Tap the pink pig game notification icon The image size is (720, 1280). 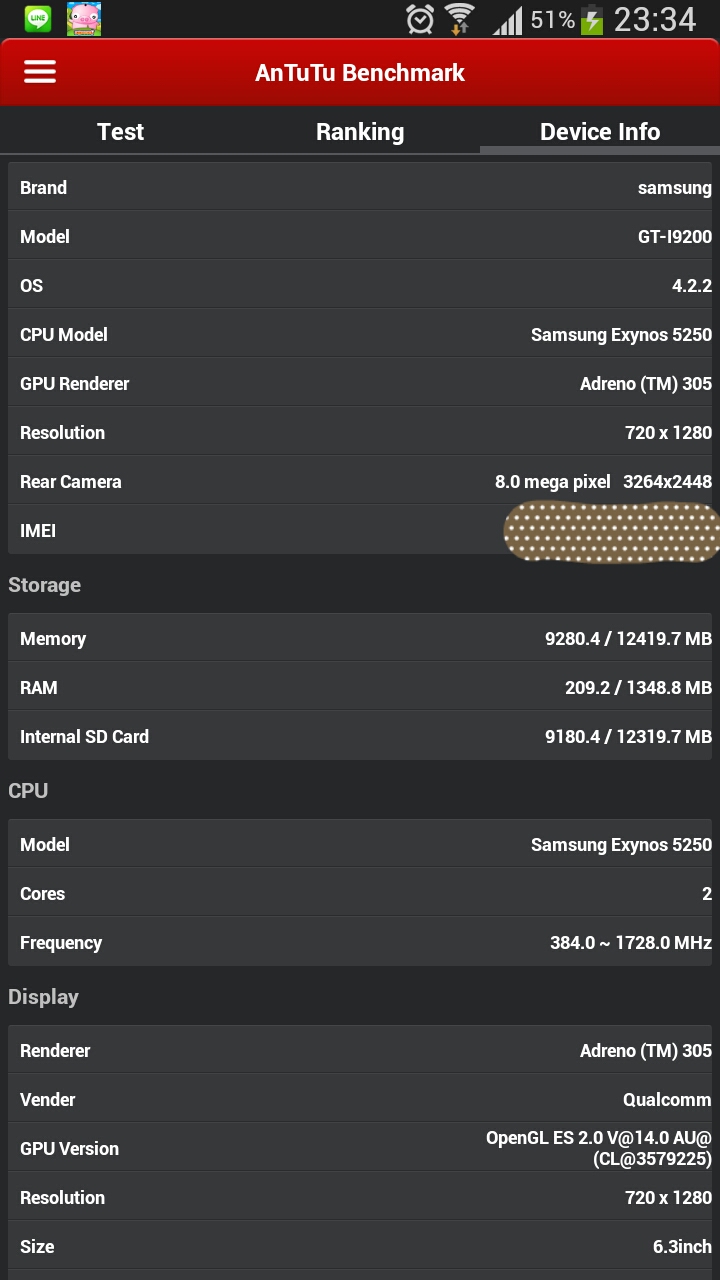84,19
